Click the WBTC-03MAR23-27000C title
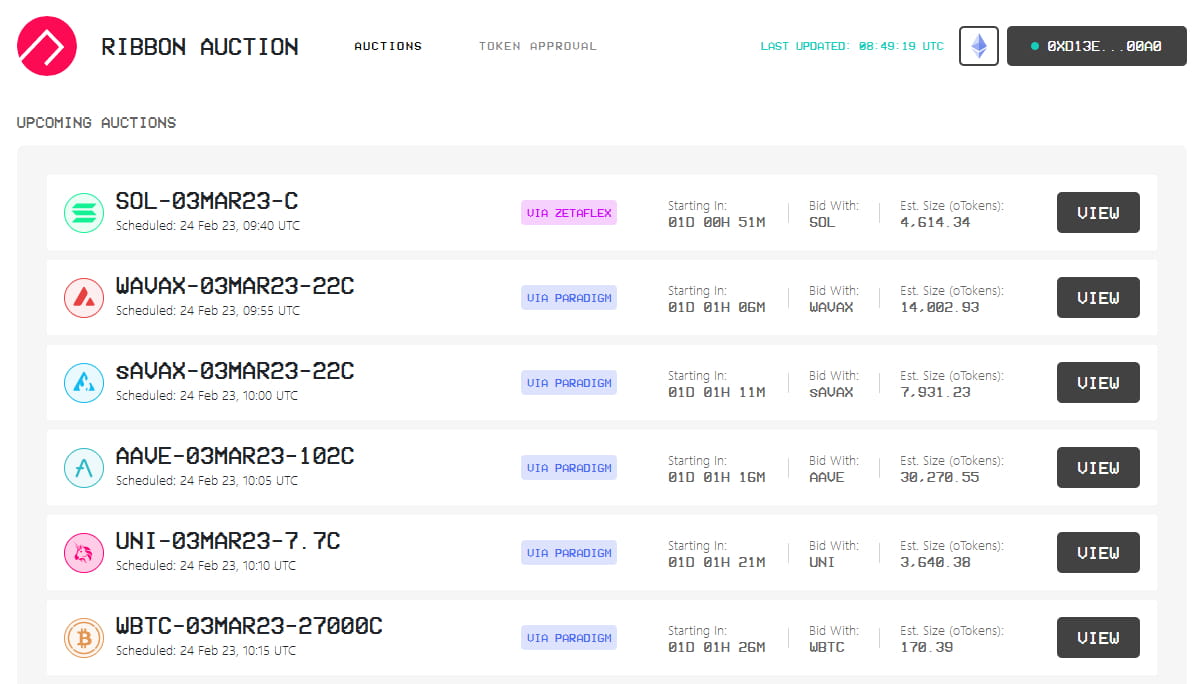This screenshot has width=1192, height=684. [x=249, y=627]
